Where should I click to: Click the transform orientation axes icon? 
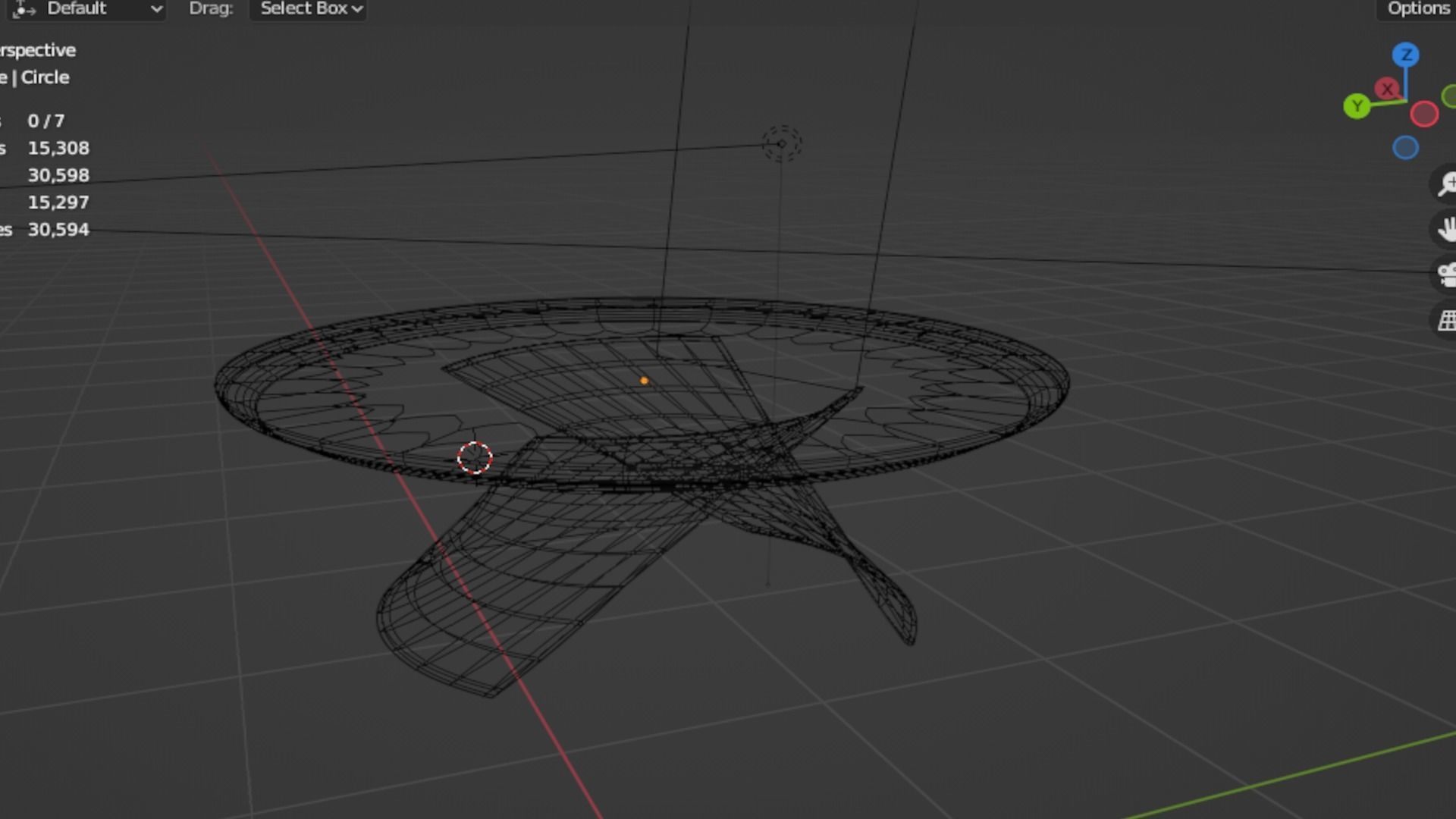tap(24, 9)
